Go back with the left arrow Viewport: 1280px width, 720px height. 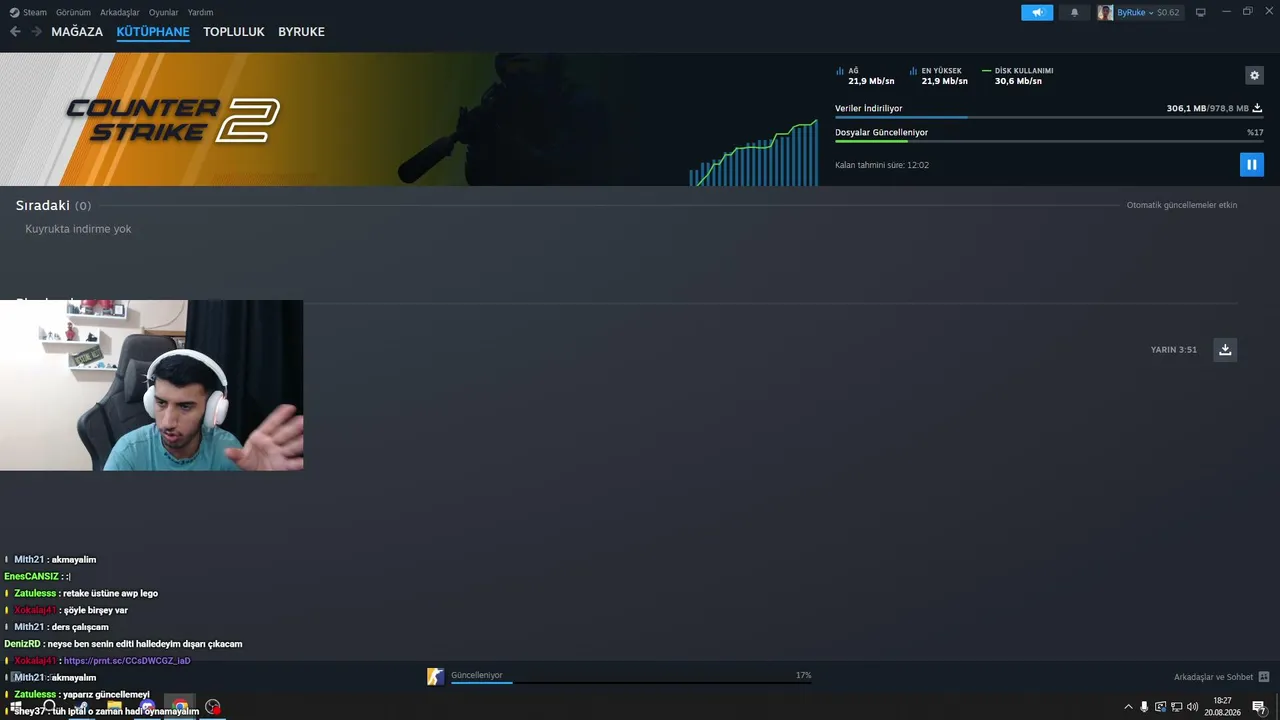point(15,32)
